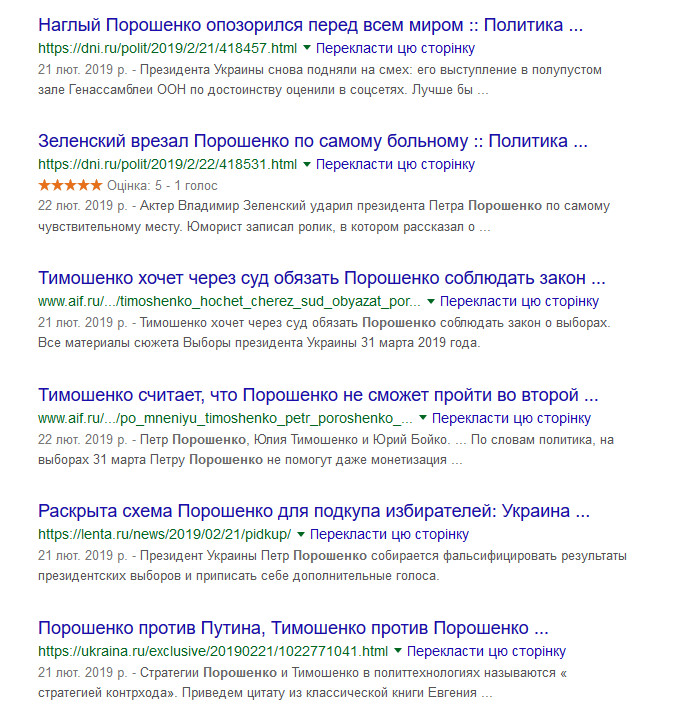686x724 pixels.
Task: Click the green URL https://ukraina.ru/exclusive/20190221
Action: 213,652
